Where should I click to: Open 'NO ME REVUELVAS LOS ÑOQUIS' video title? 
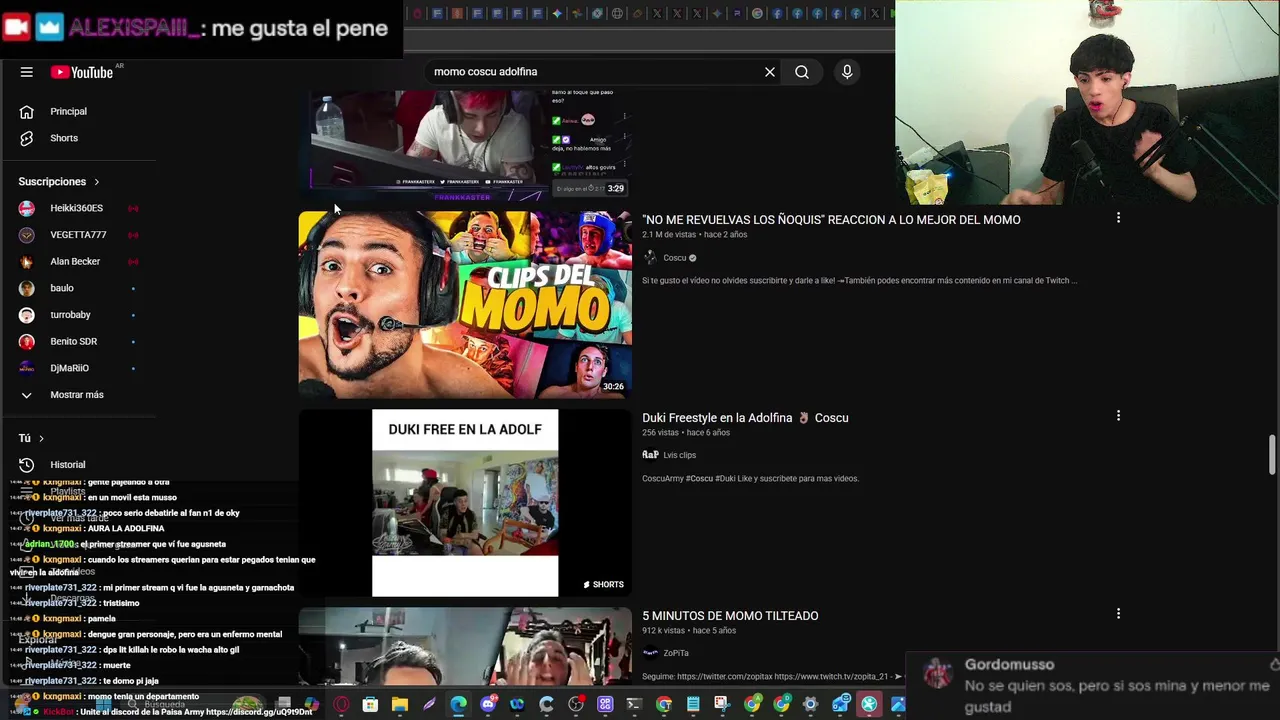pyautogui.click(x=831, y=220)
